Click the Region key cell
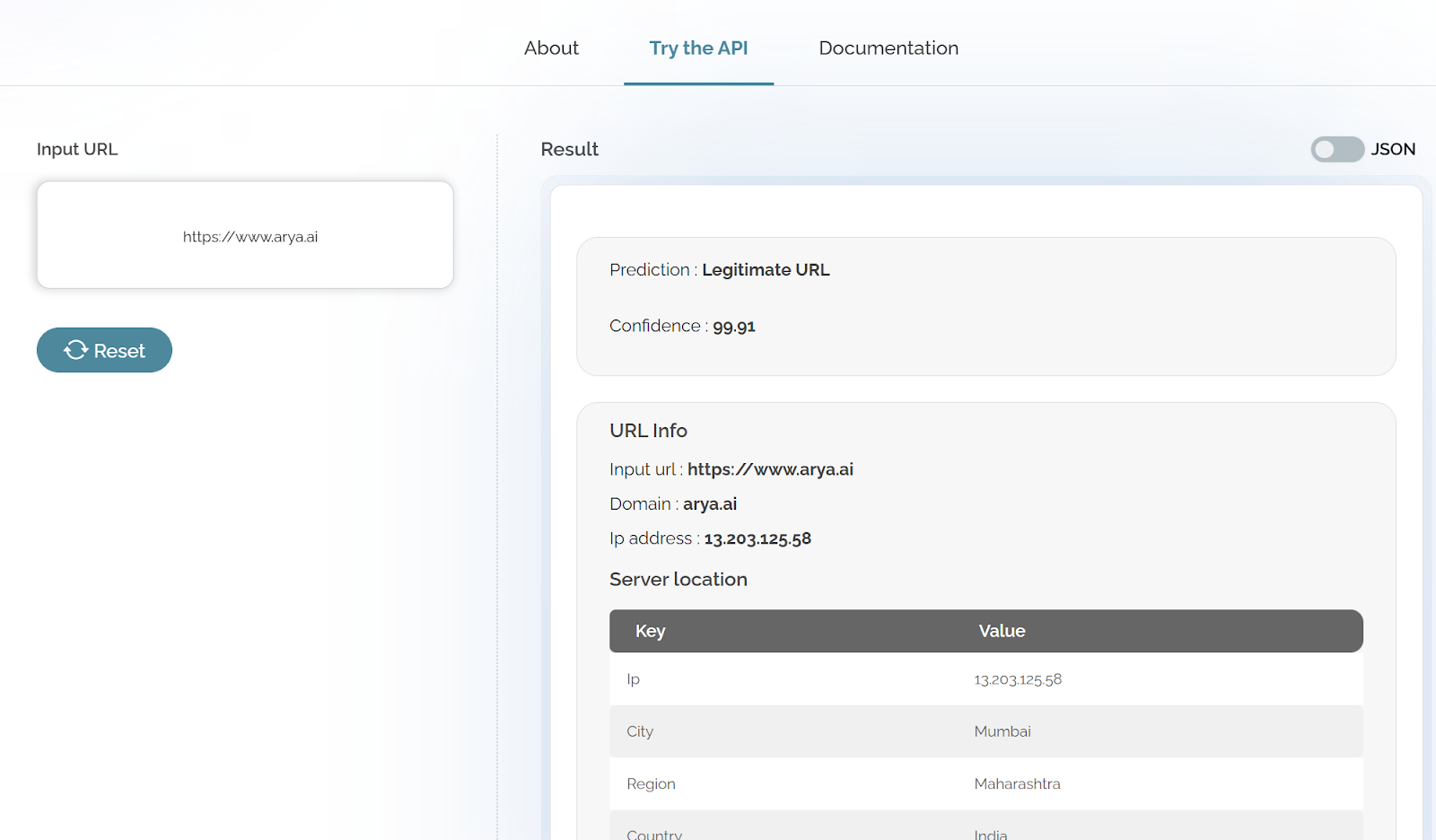1436x840 pixels. point(651,783)
